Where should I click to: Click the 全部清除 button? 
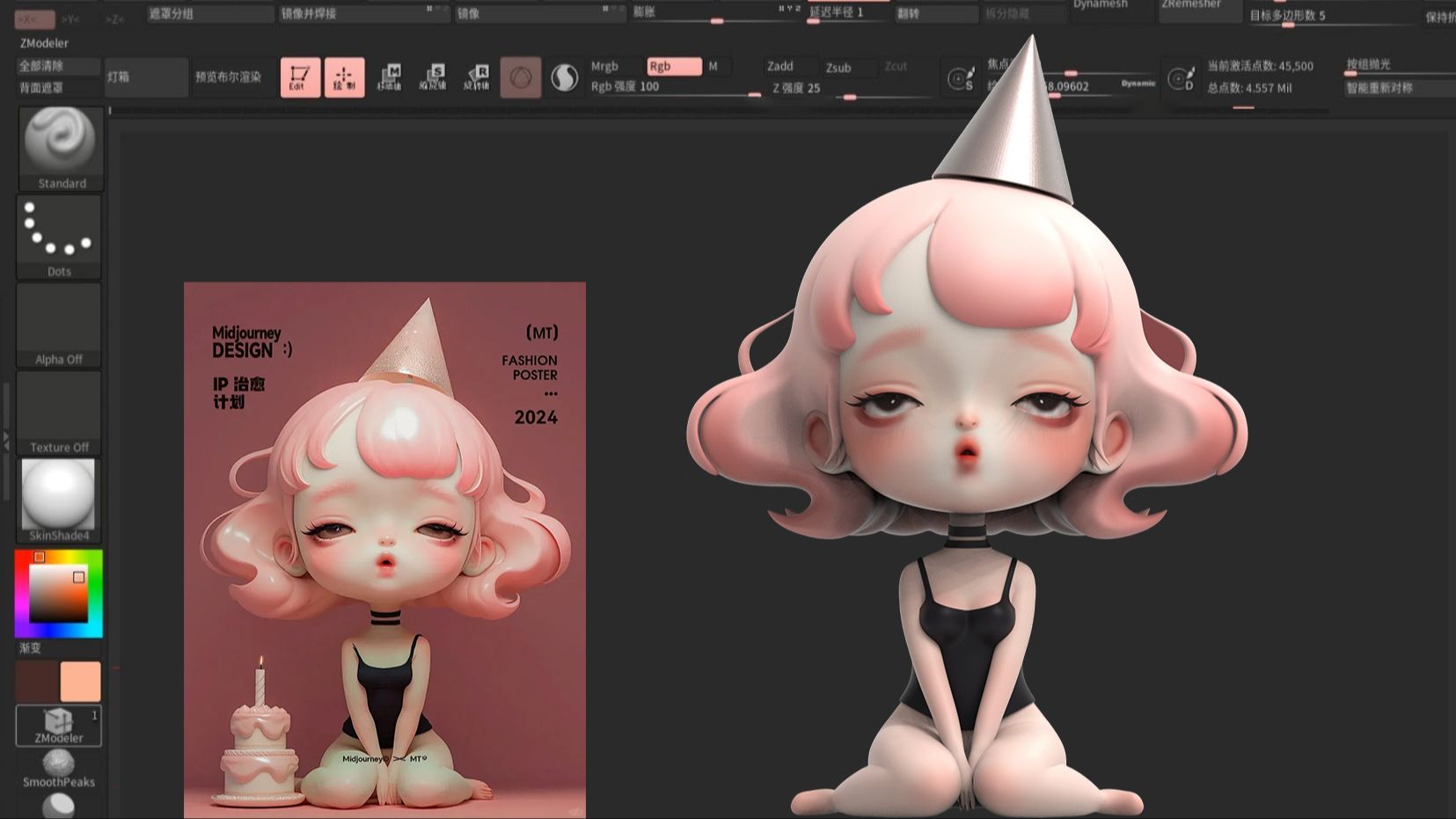click(x=57, y=66)
